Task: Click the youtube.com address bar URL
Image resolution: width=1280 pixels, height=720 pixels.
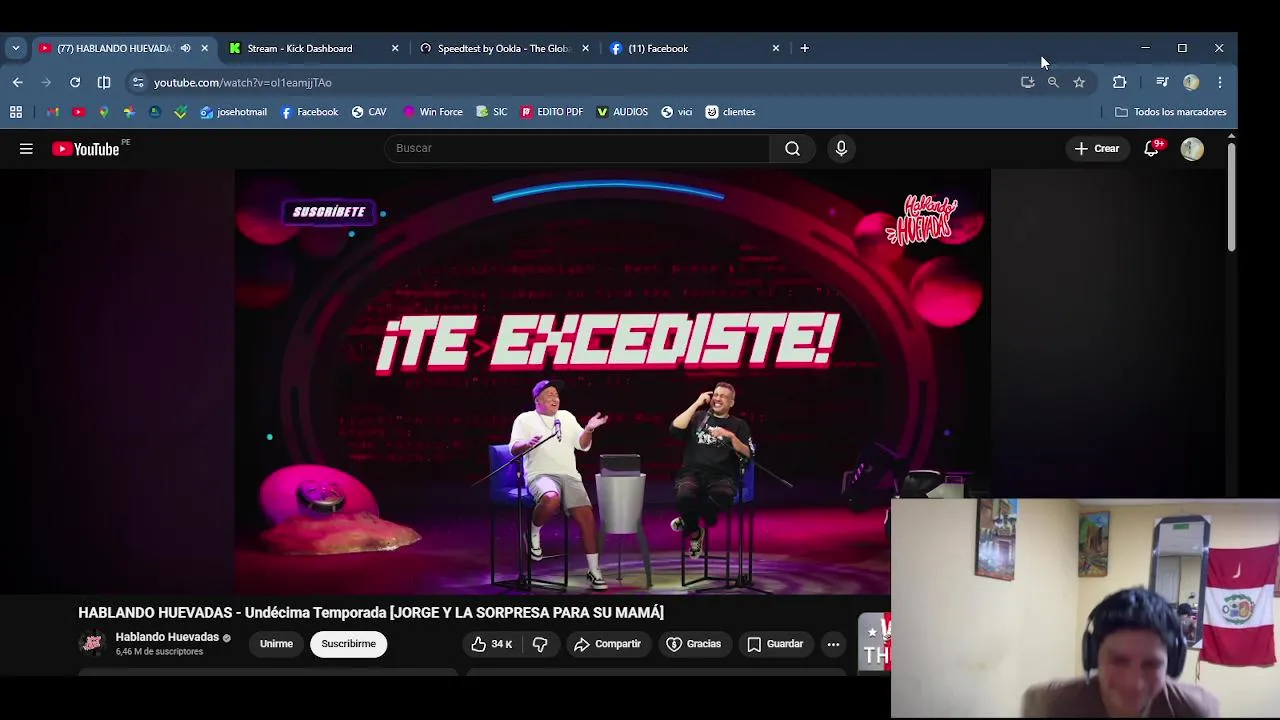Action: coord(243,83)
